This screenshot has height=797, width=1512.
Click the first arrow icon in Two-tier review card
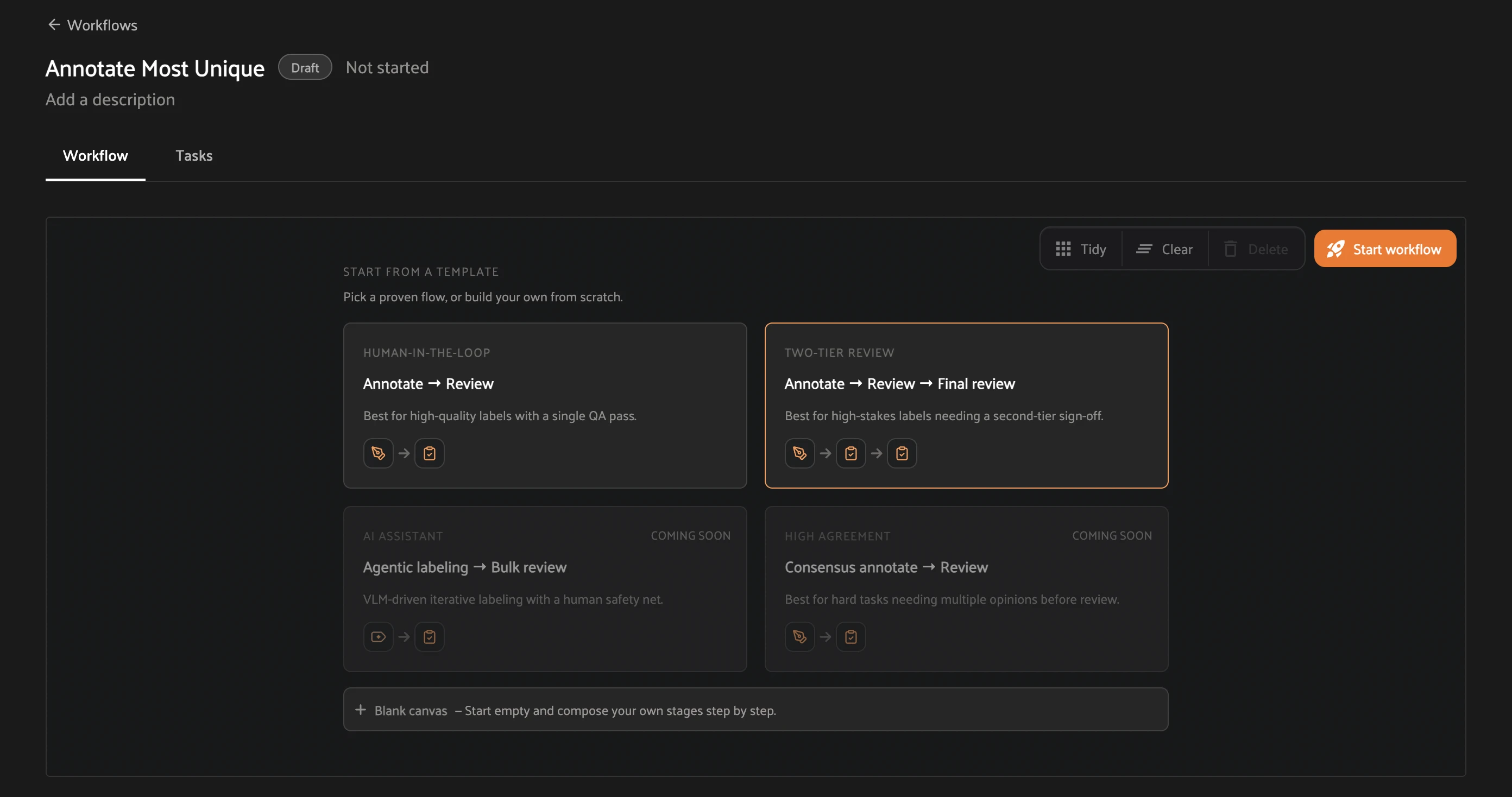(x=826, y=453)
